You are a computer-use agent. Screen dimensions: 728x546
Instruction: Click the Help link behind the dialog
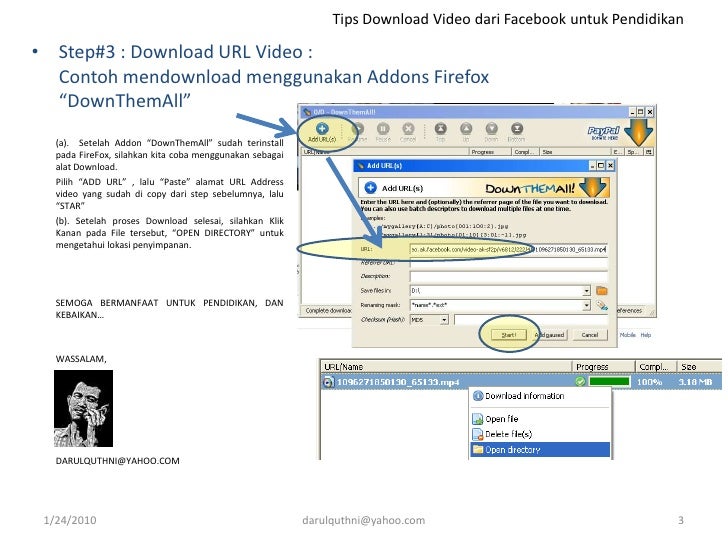pos(646,335)
